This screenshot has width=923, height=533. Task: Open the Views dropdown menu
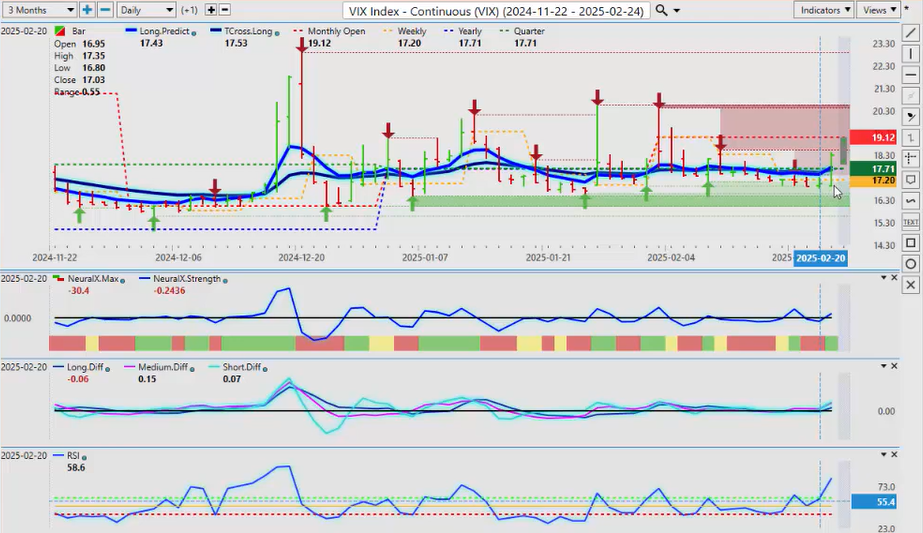tap(878, 10)
